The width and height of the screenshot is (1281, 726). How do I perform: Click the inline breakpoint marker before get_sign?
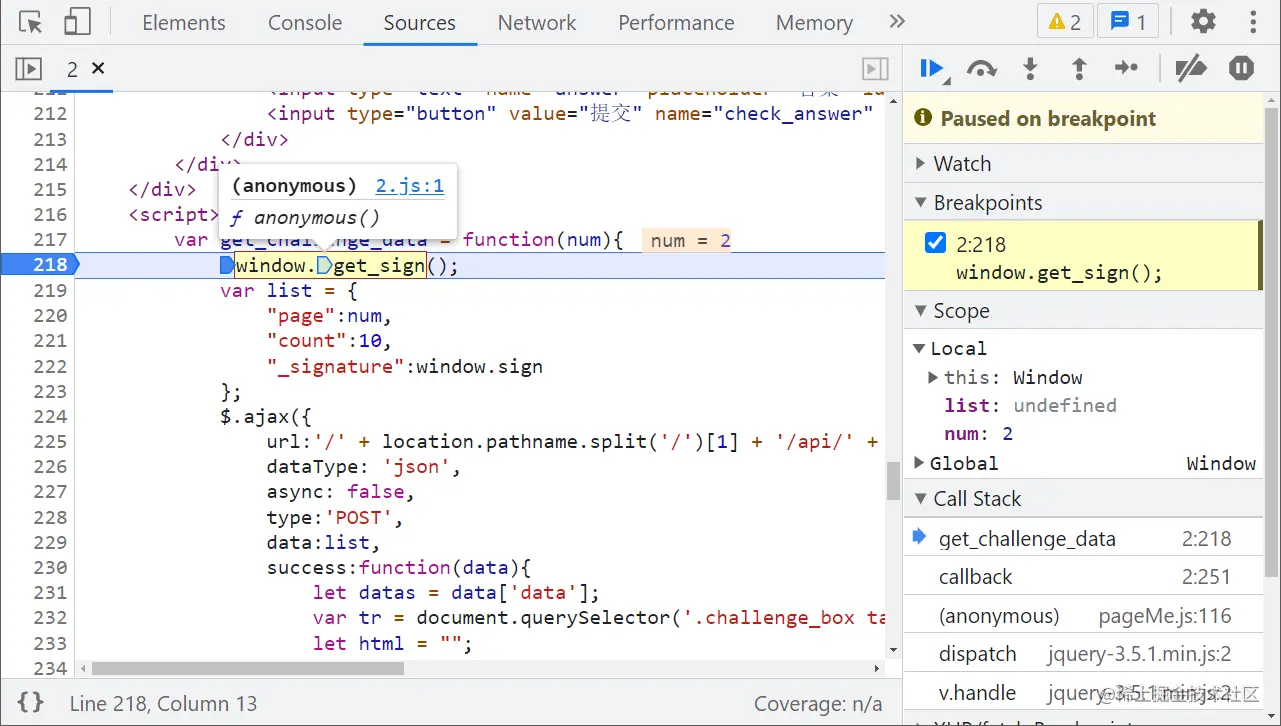(324, 265)
